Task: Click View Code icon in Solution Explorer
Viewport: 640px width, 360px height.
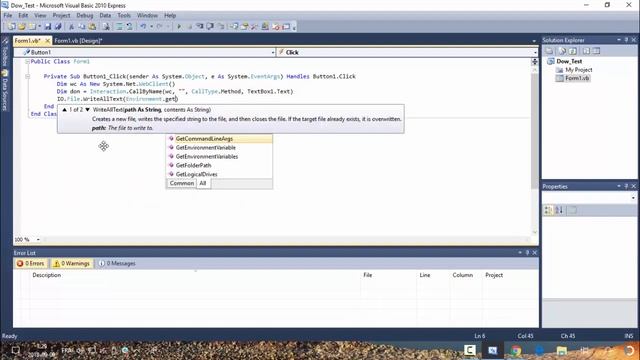Action: pyautogui.click(x=586, y=51)
